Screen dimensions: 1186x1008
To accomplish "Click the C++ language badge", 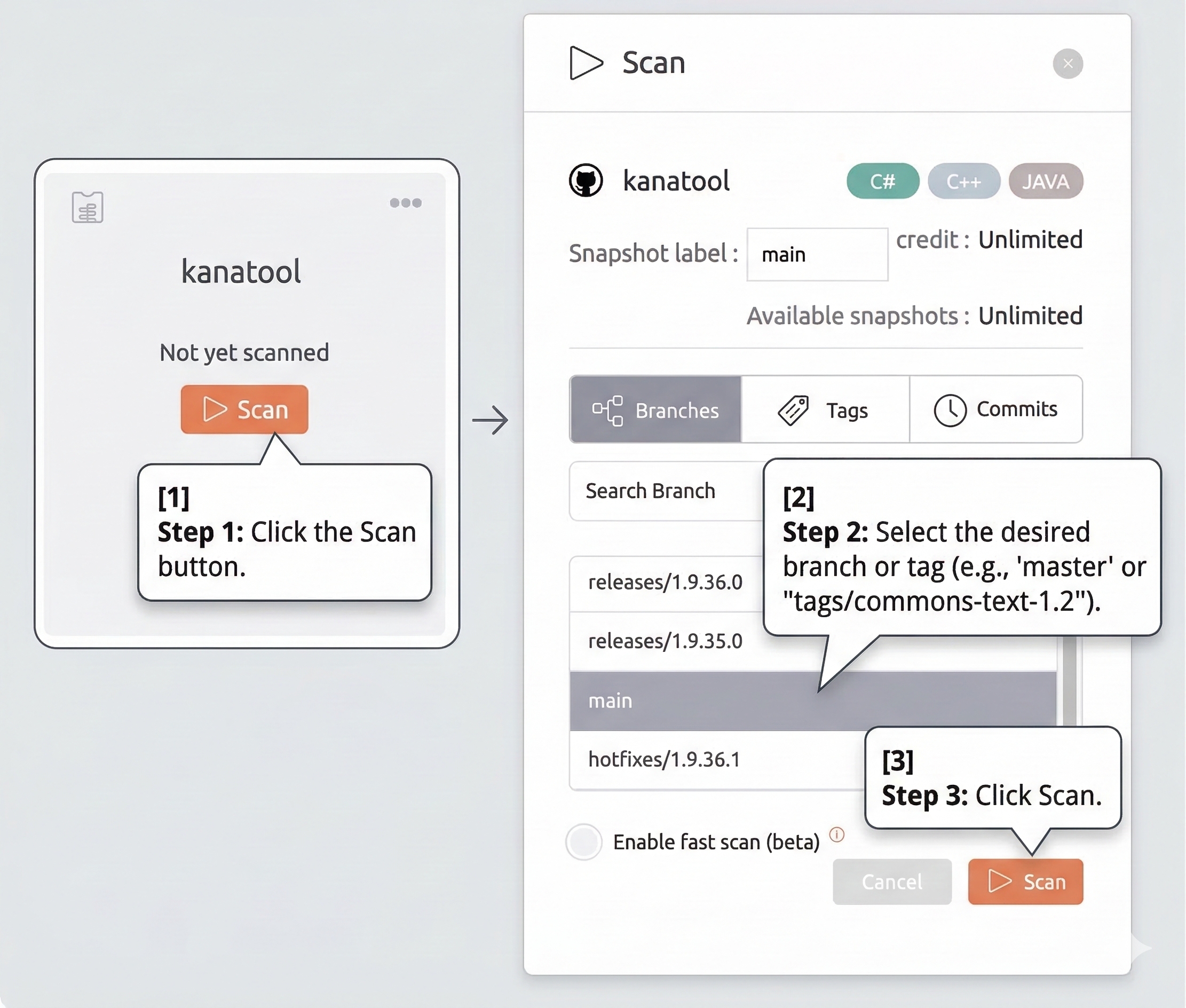I will [x=963, y=182].
